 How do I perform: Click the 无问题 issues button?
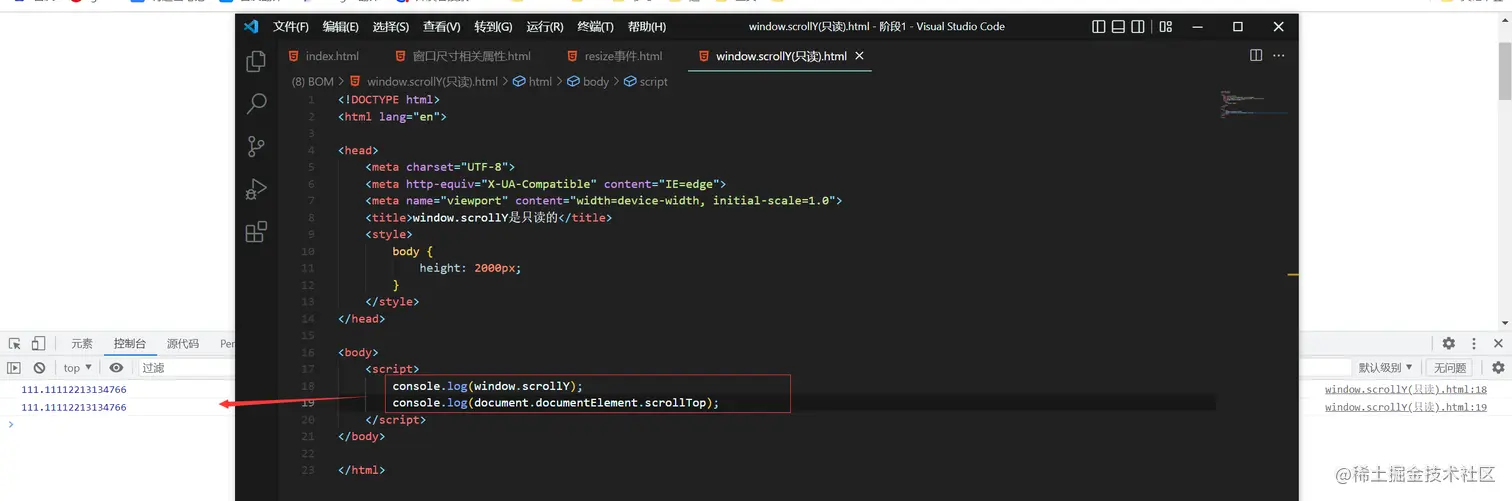1449,368
